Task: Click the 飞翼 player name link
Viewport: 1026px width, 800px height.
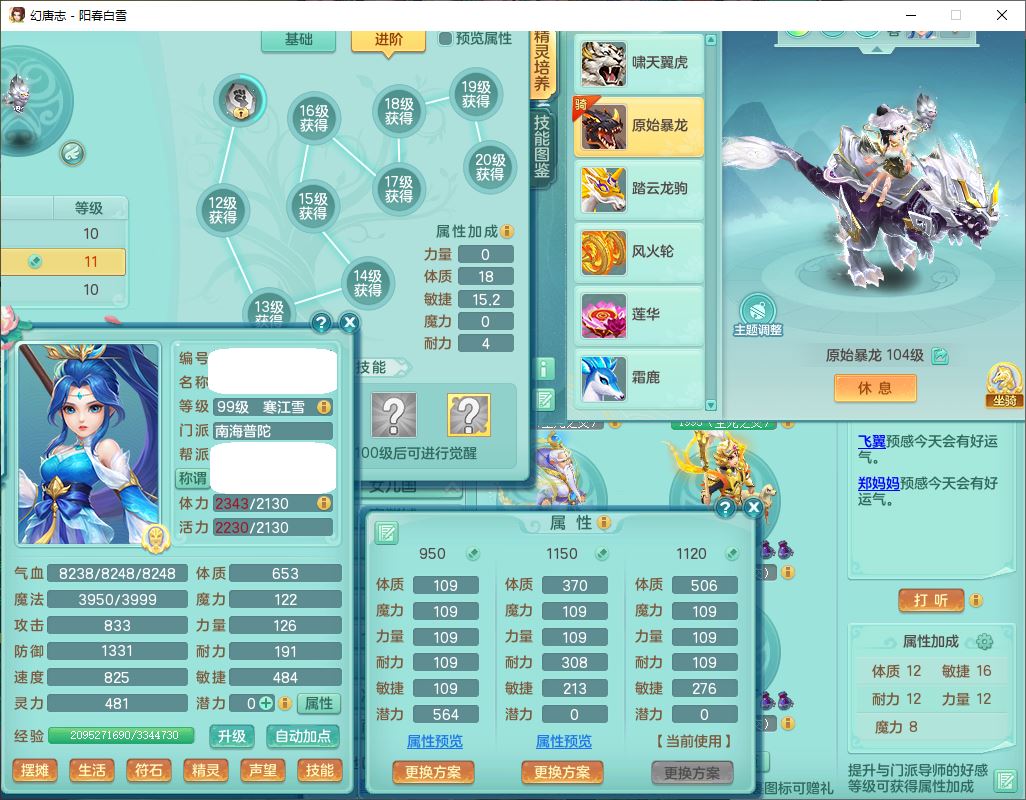Action: point(871,441)
